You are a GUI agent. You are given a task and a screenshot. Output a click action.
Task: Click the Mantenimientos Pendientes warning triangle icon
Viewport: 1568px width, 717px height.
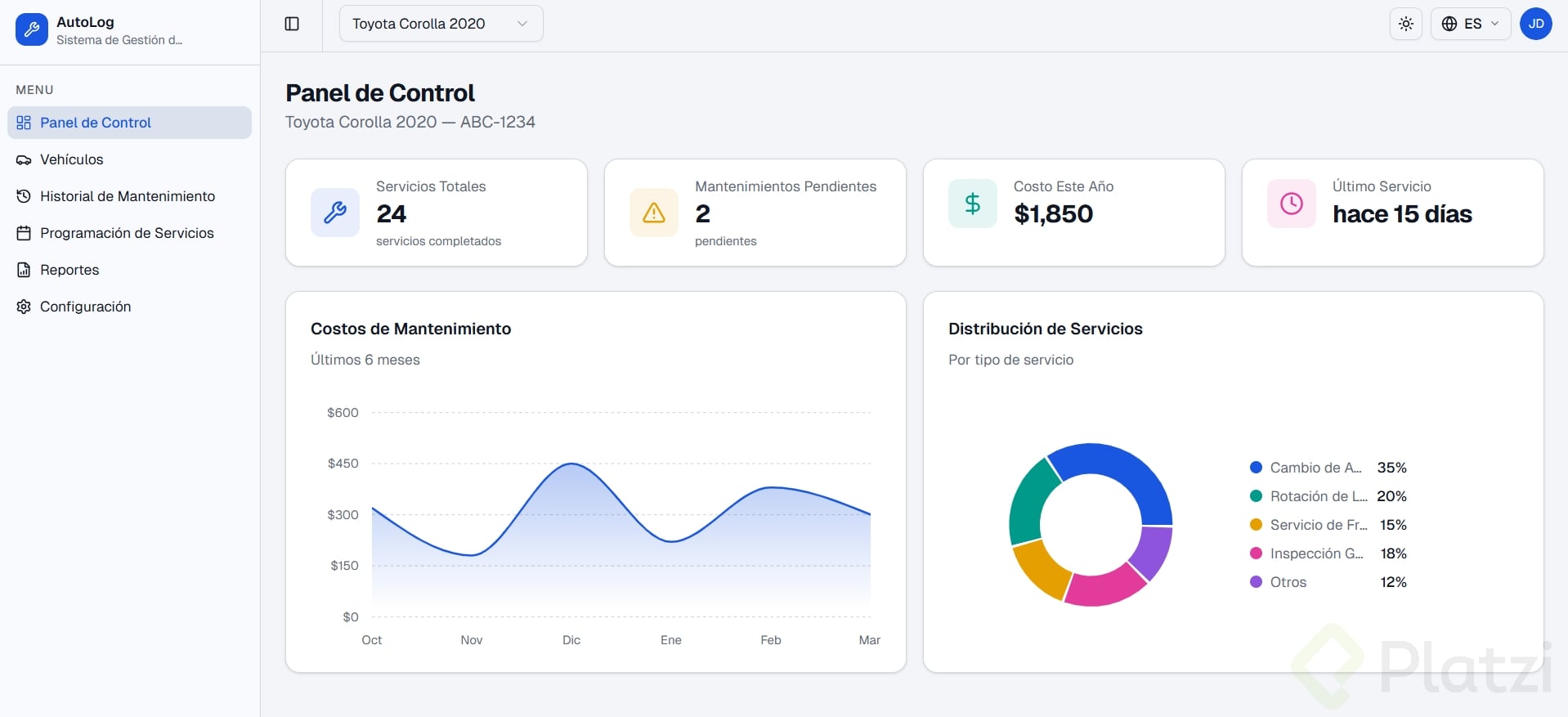pyautogui.click(x=654, y=213)
